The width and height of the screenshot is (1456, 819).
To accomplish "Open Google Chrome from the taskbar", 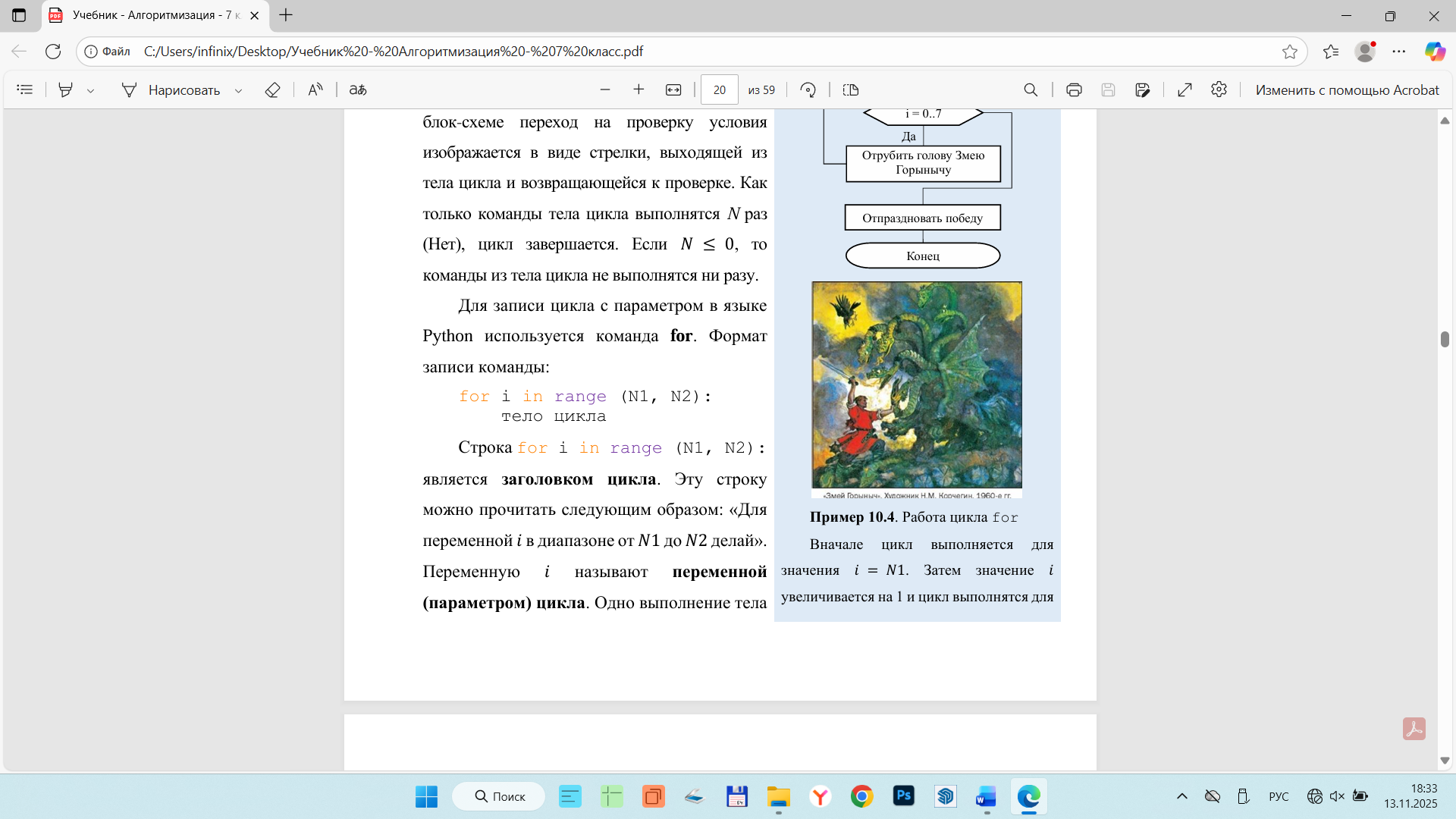I will pos(861,796).
